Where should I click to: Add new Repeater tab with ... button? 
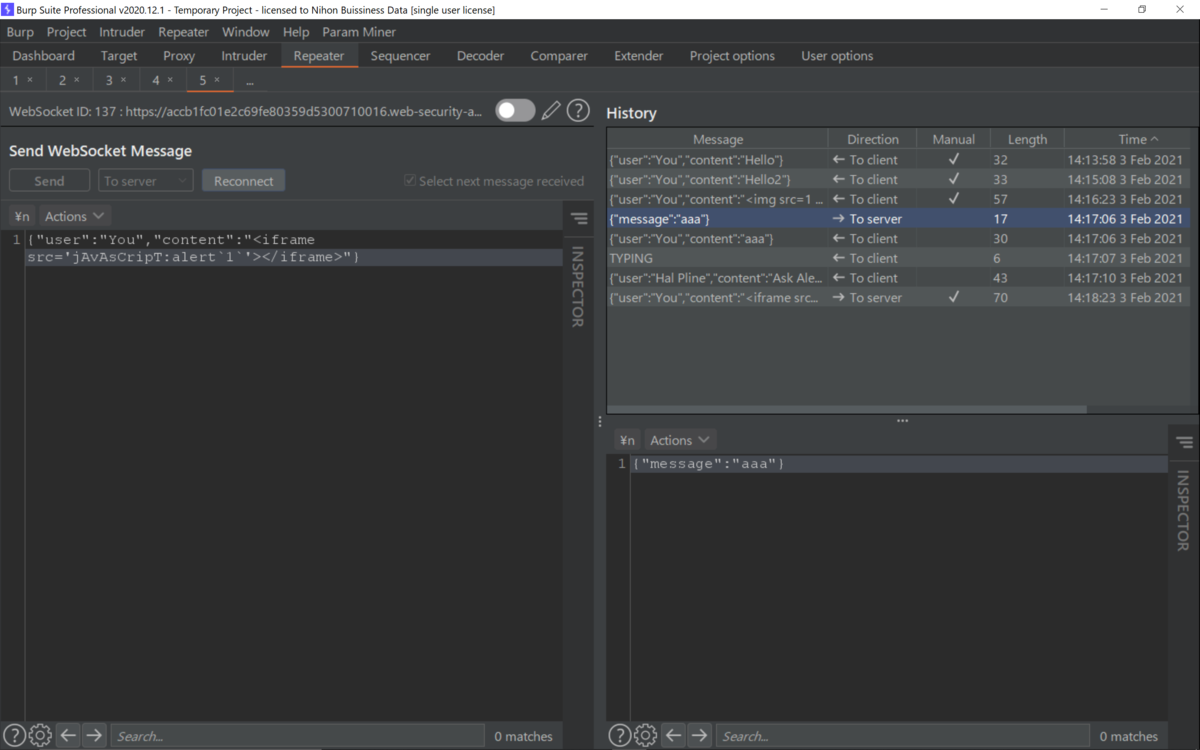pyautogui.click(x=249, y=80)
